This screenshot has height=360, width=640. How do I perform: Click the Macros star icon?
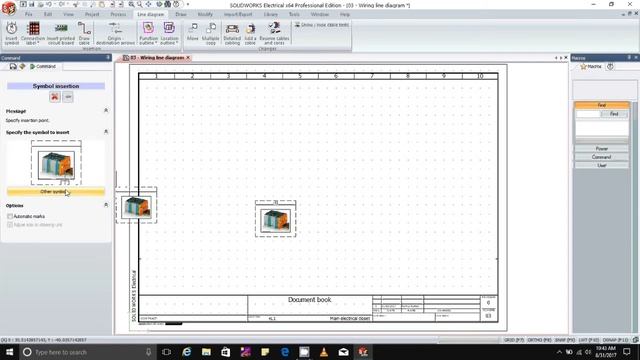tap(583, 67)
